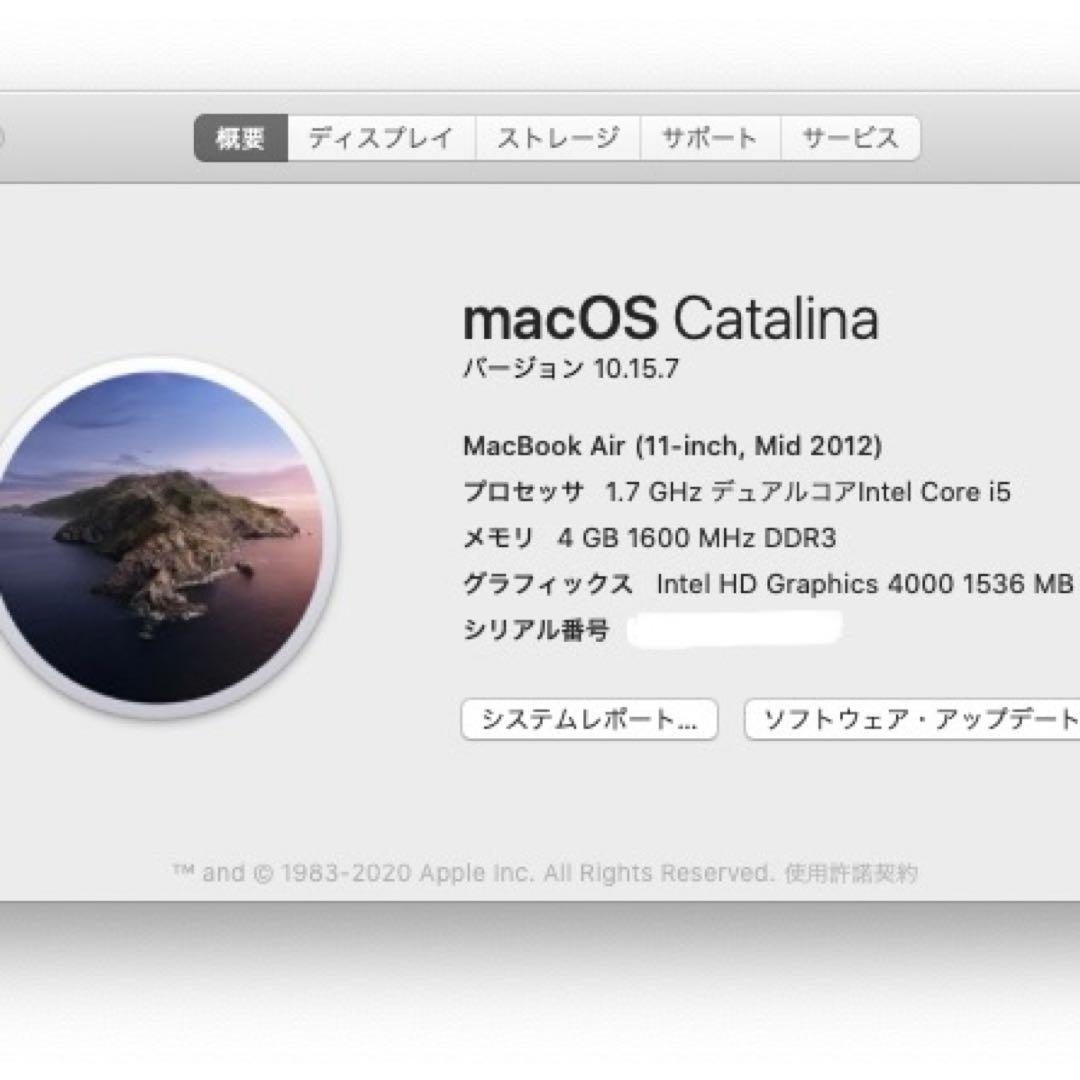The image size is (1080, 1080).
Task: Click the Apple copyright notice text
Action: [x=470, y=872]
